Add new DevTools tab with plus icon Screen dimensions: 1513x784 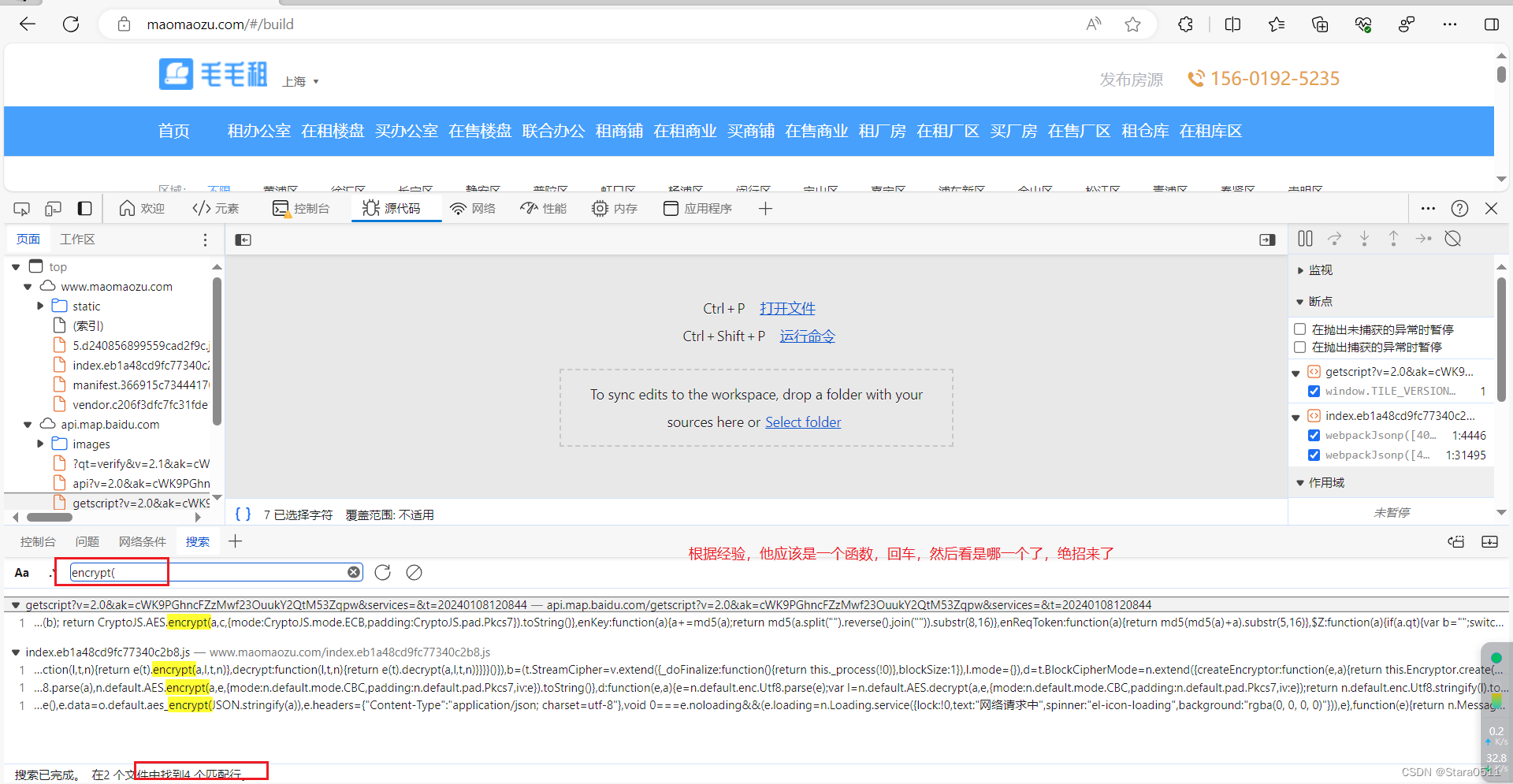(x=765, y=209)
